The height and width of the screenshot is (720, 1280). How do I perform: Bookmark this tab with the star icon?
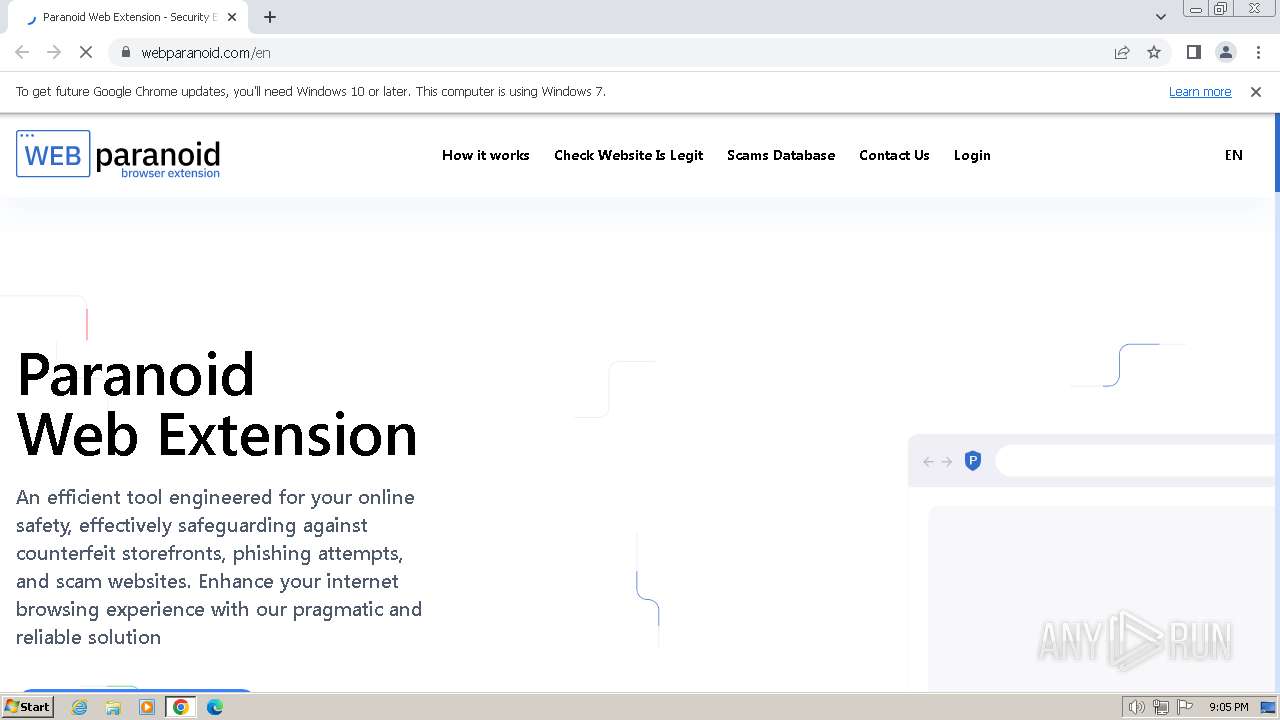1154,52
